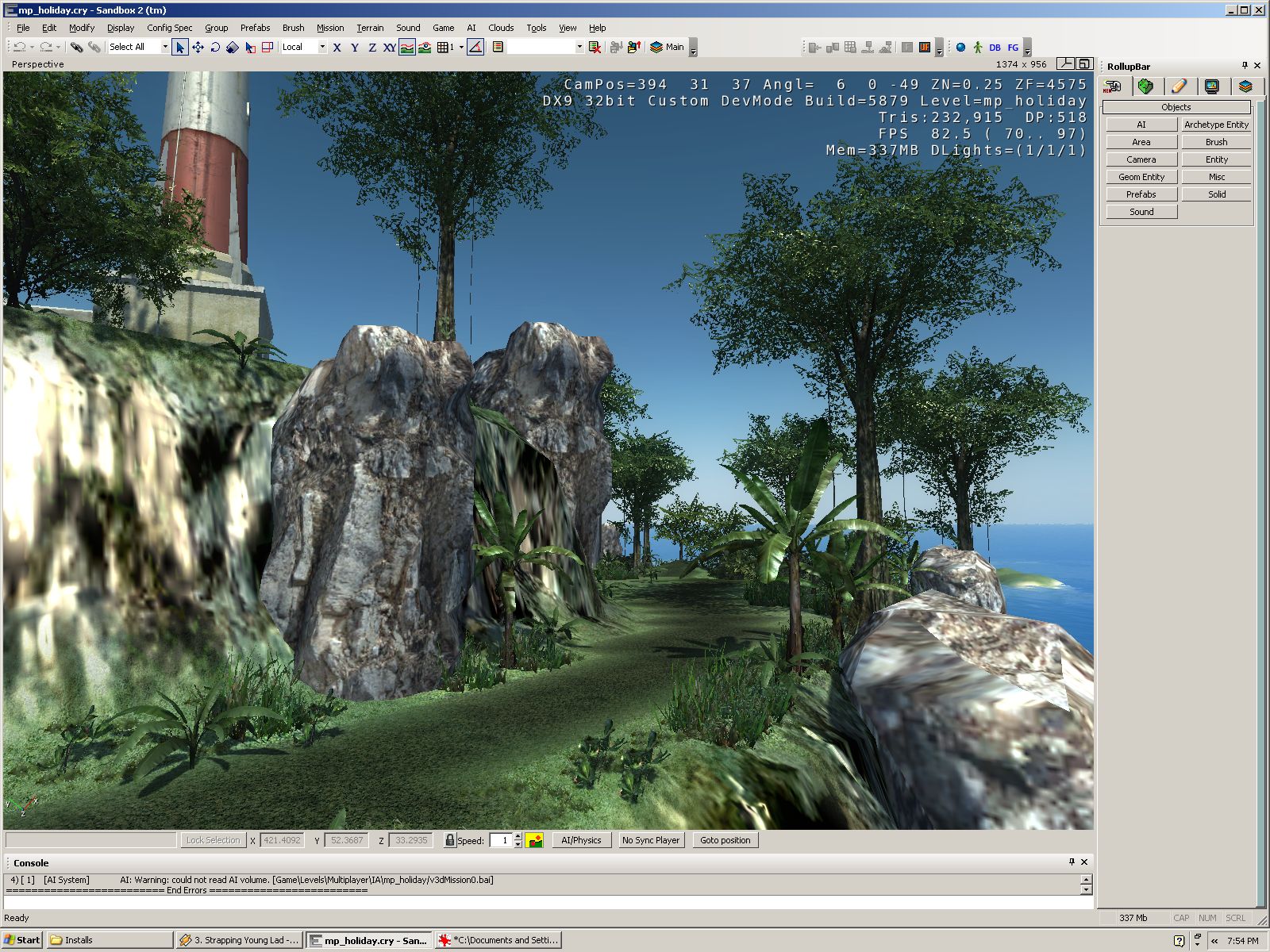Open the Clouds menu
This screenshot has height=952, width=1270.
coord(501,28)
